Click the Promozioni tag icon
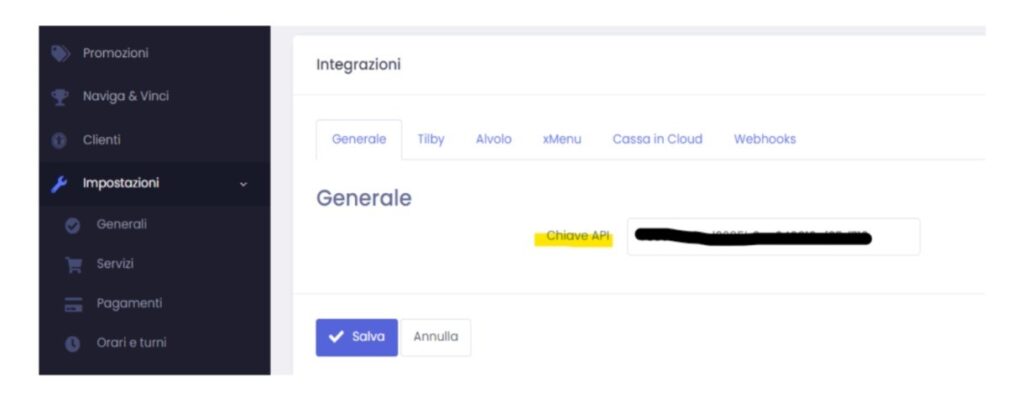 [59, 53]
